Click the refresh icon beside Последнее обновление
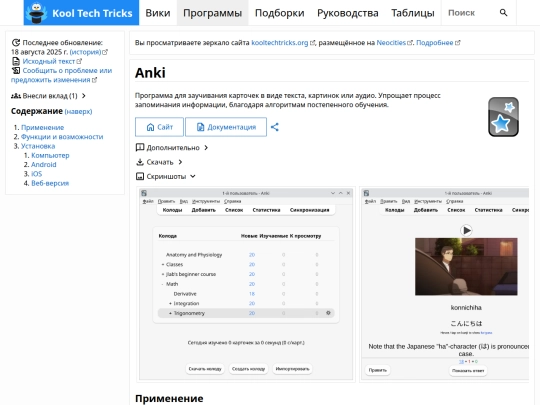 click(x=16, y=43)
